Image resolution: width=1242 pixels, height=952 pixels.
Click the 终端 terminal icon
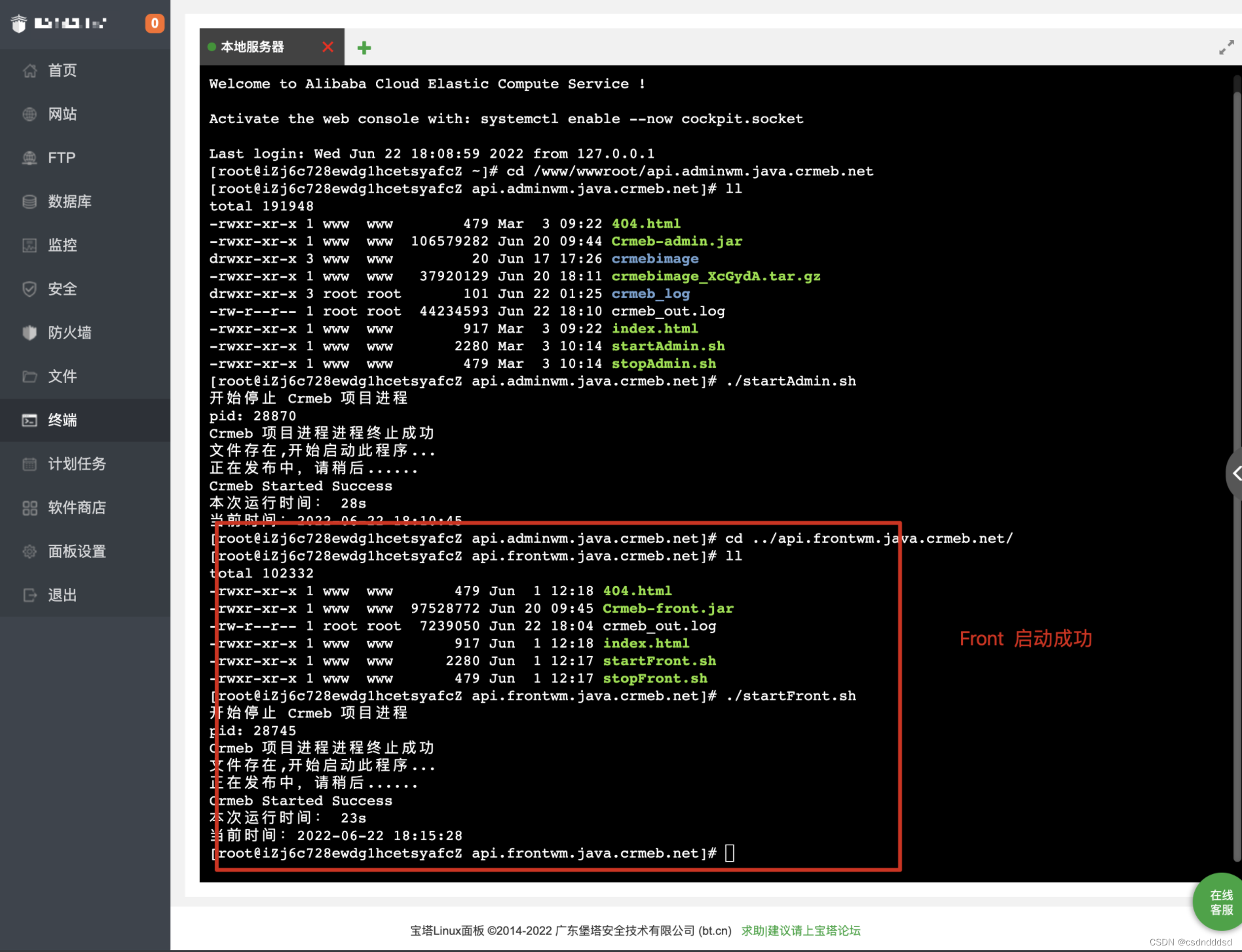(x=29, y=420)
